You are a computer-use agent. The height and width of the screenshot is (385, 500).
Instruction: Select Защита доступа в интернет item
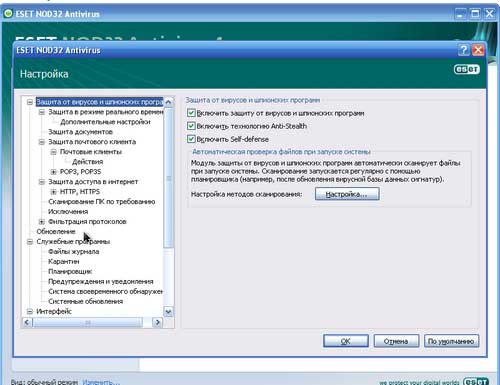click(93, 182)
